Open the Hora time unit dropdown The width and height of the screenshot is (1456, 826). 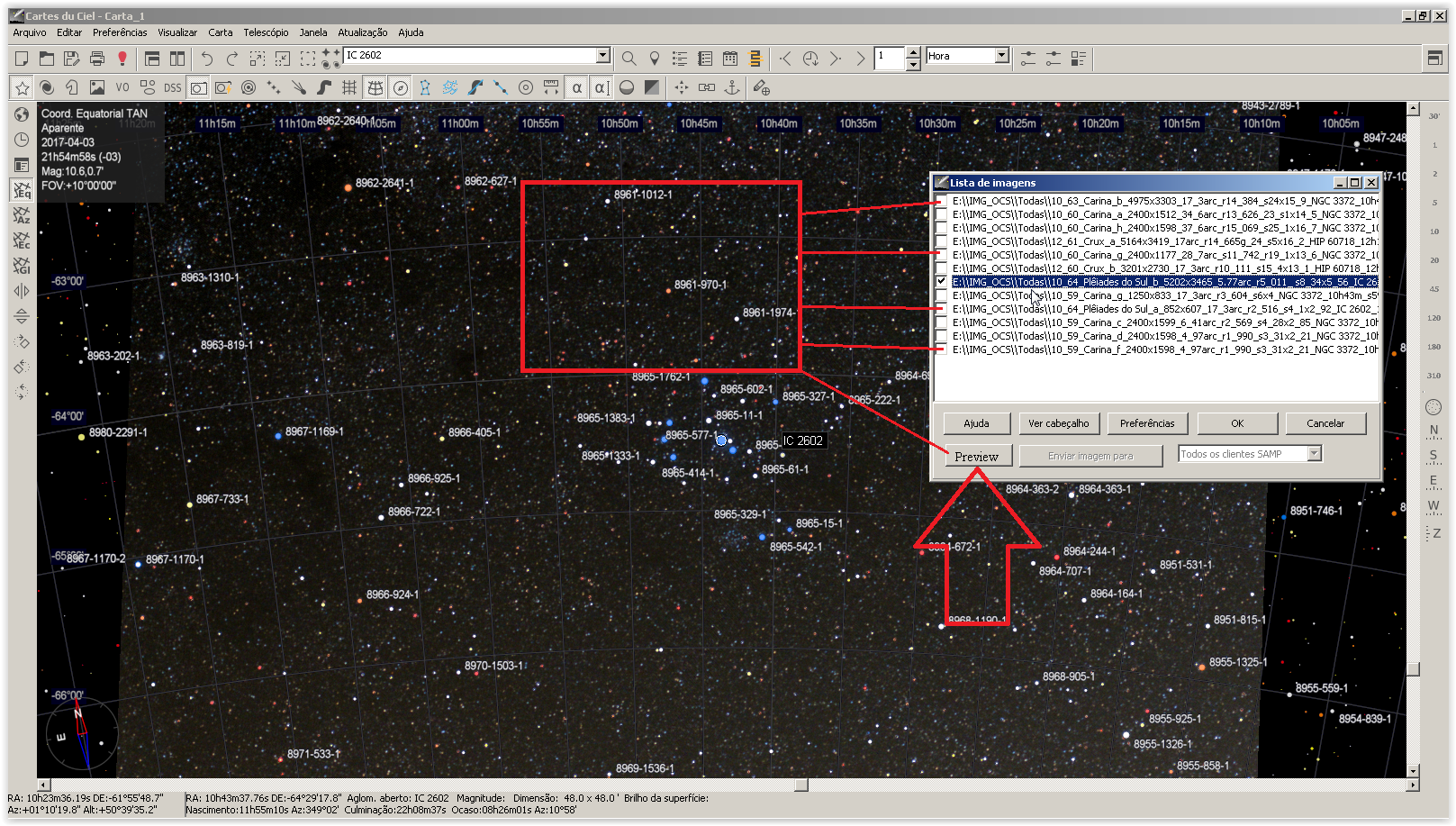tap(1001, 56)
